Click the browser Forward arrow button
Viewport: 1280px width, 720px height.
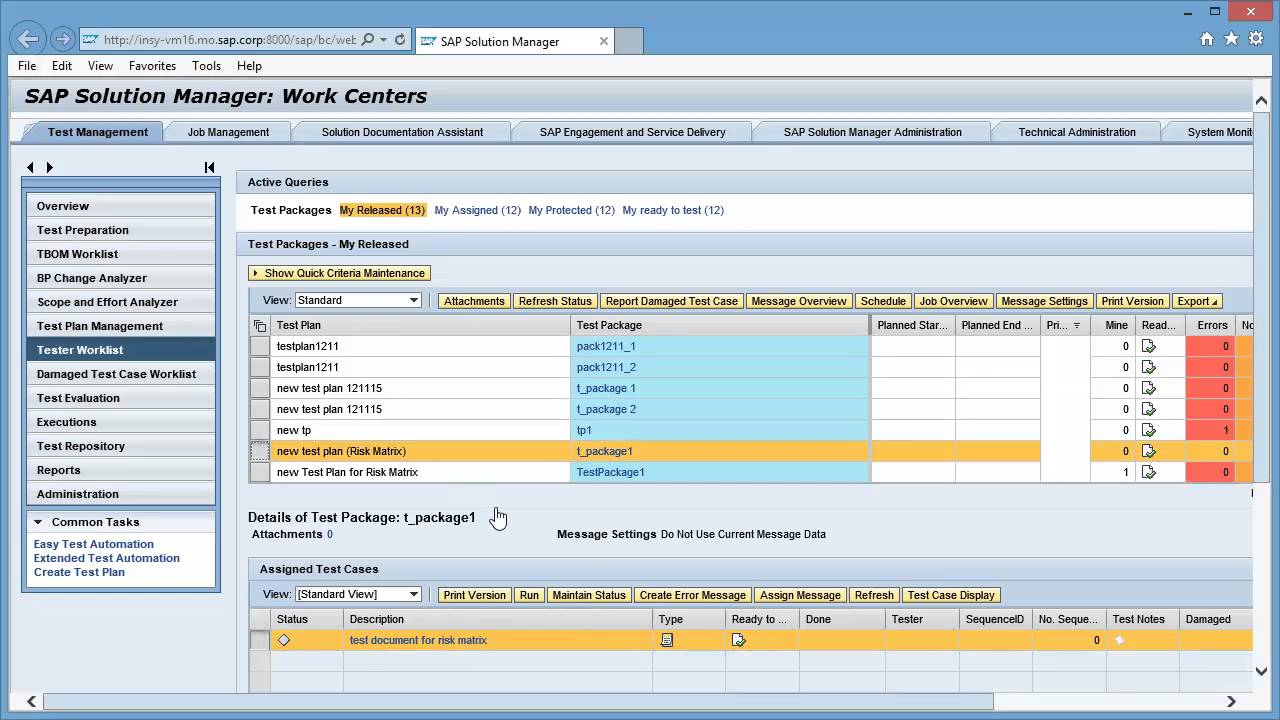coord(63,40)
